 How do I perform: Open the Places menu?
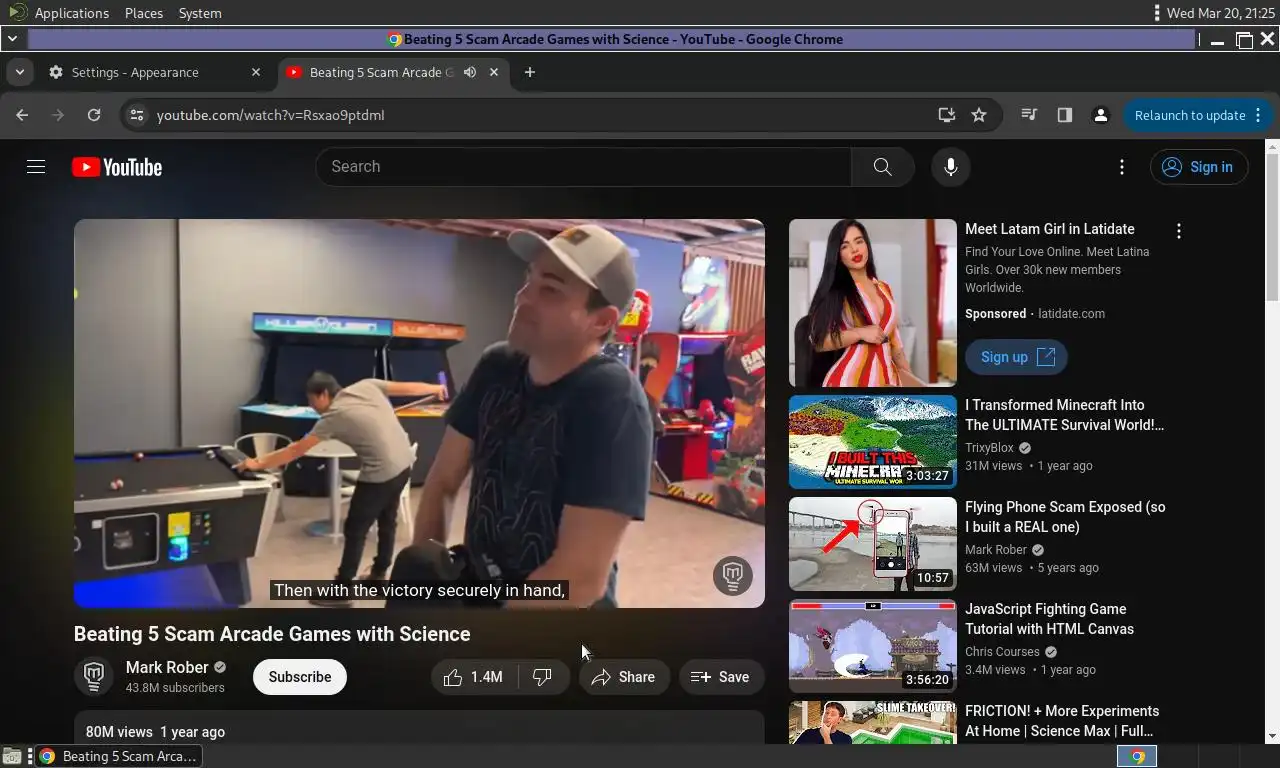(x=144, y=13)
